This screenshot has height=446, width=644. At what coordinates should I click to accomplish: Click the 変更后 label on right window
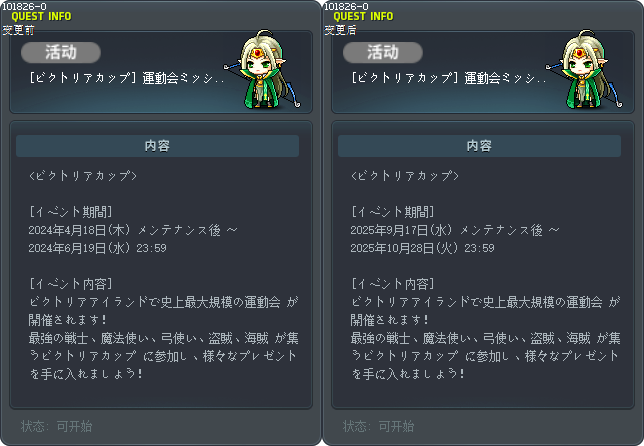pyautogui.click(x=340, y=30)
